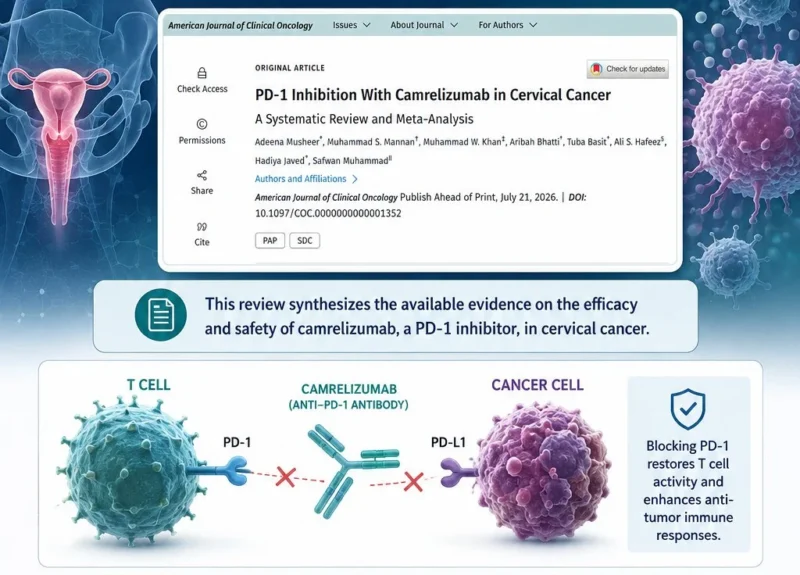800x575 pixels.
Task: Click author name Hadiya Javed
Action: point(280,161)
